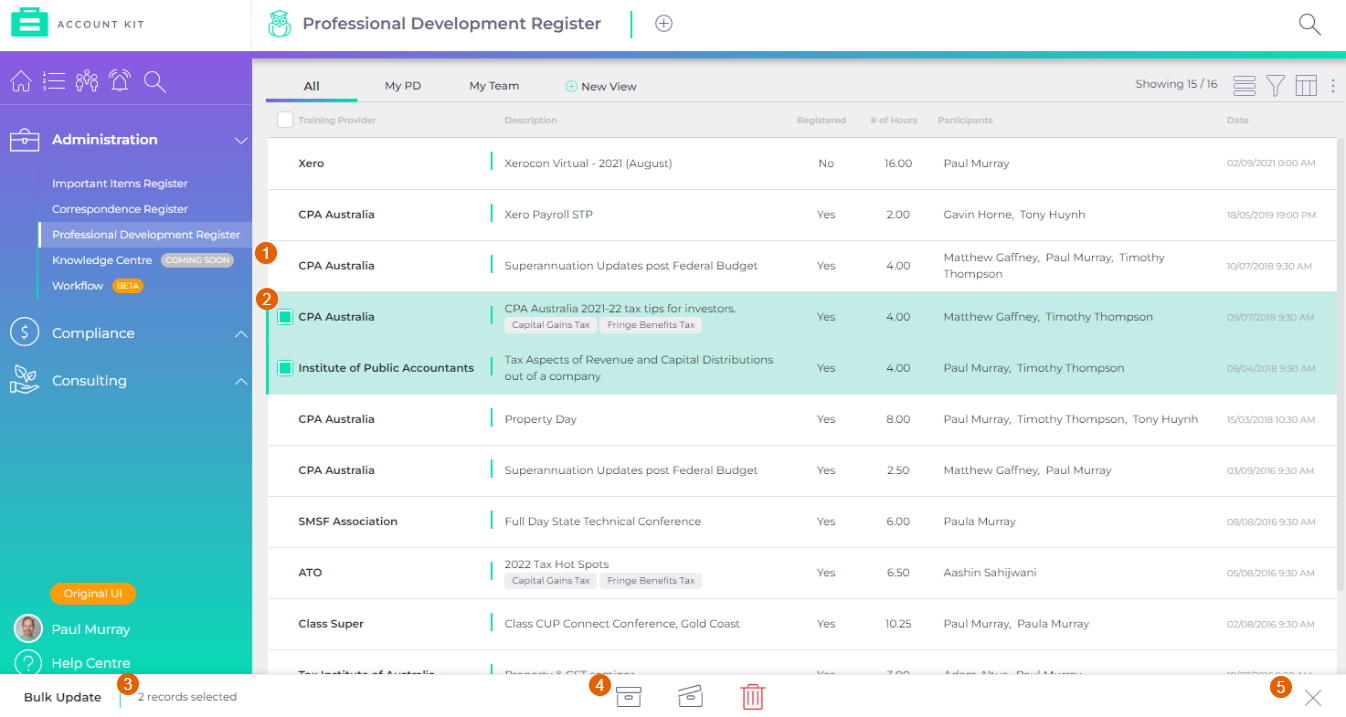
Task: Uncheck the CPA Australia 2021-22 tax tips row
Action: click(285, 317)
